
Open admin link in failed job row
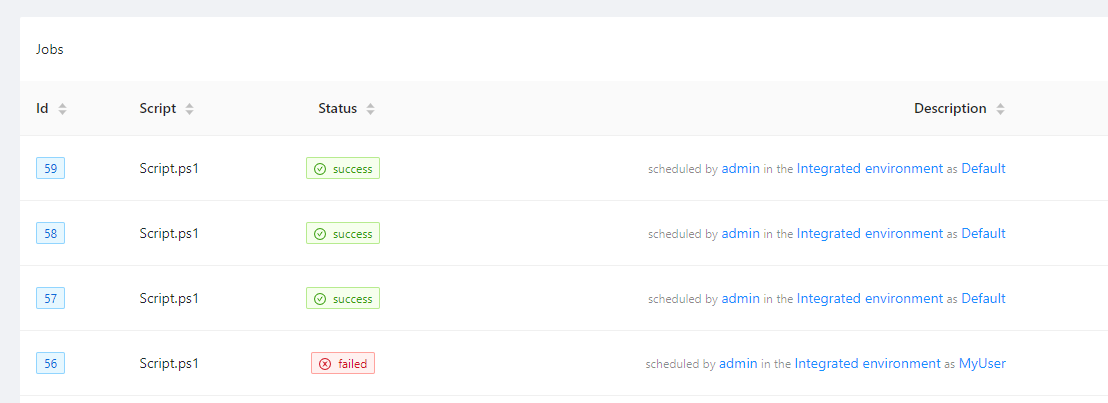point(738,364)
